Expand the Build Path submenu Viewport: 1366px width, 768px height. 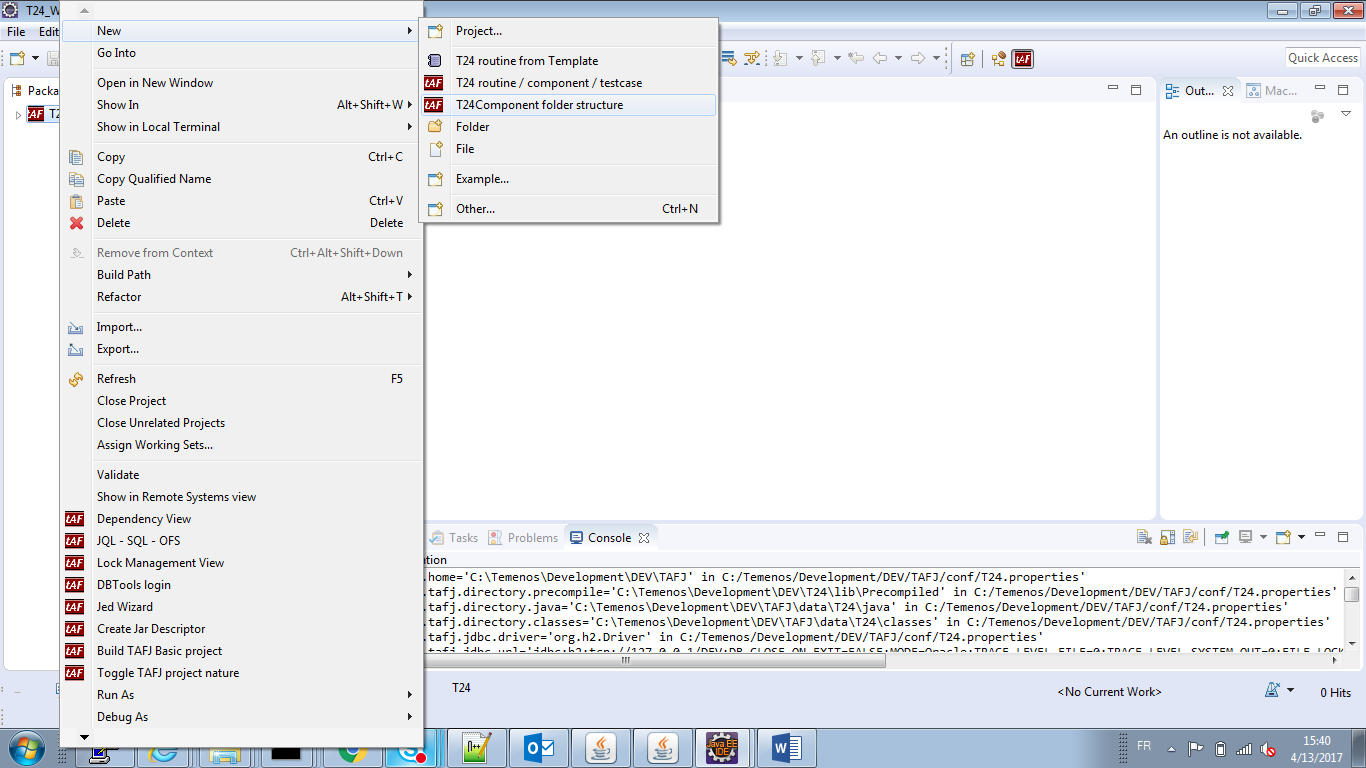click(x=124, y=275)
